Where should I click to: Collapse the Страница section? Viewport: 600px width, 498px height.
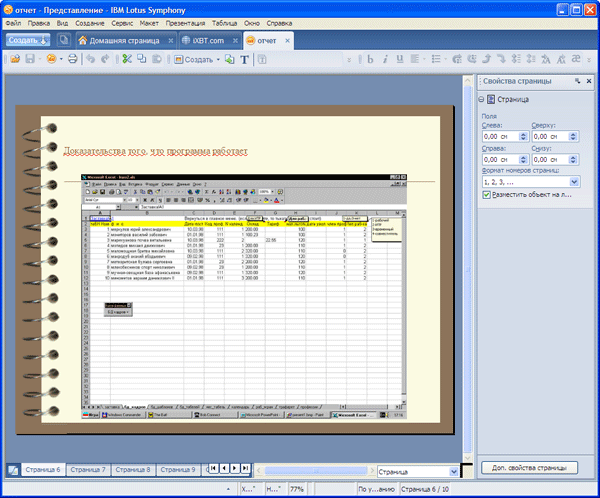[x=481, y=100]
